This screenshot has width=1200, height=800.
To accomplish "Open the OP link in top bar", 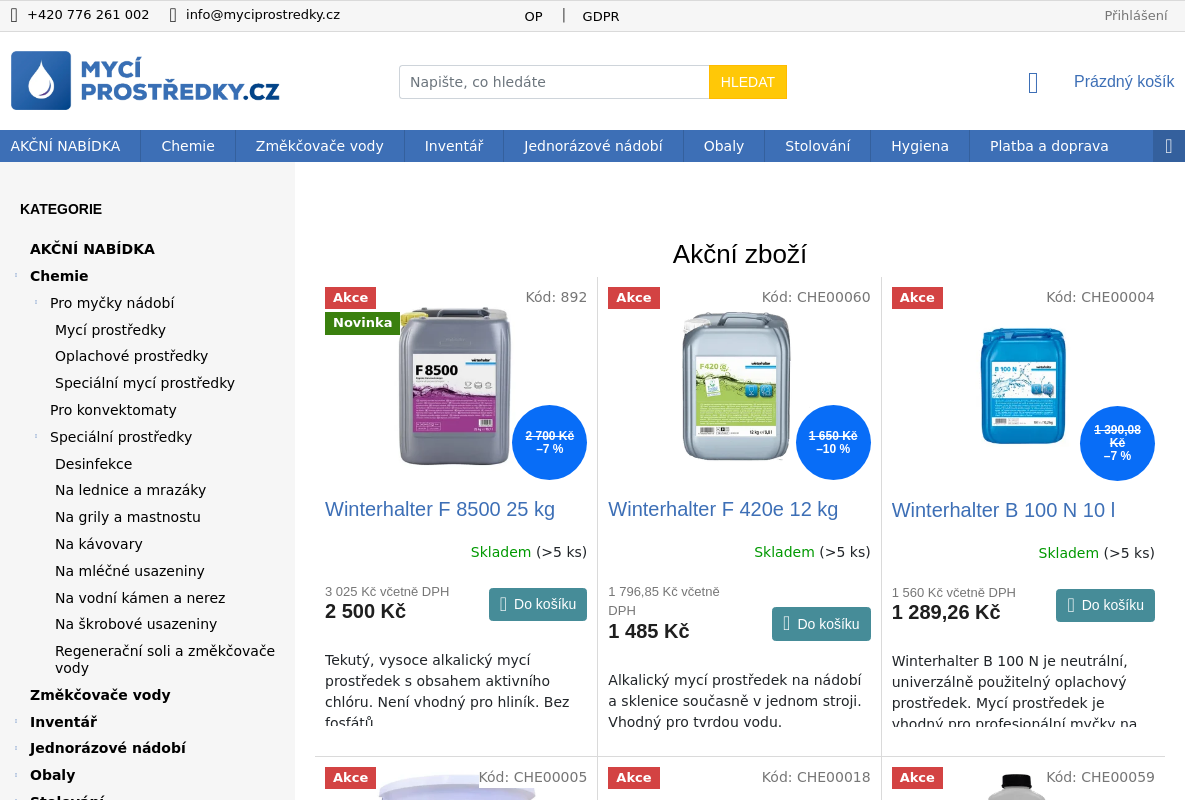I will [534, 17].
